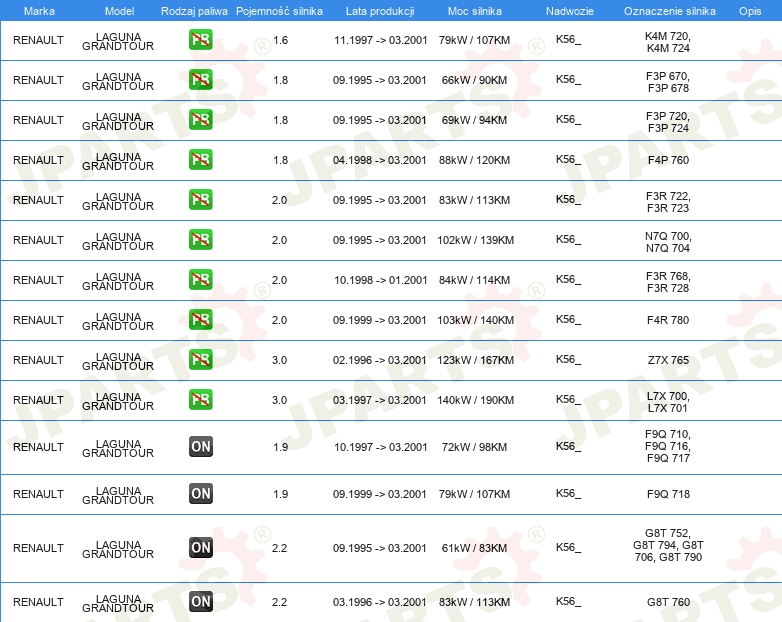Click the Pojemność silnika column header

(279, 11)
